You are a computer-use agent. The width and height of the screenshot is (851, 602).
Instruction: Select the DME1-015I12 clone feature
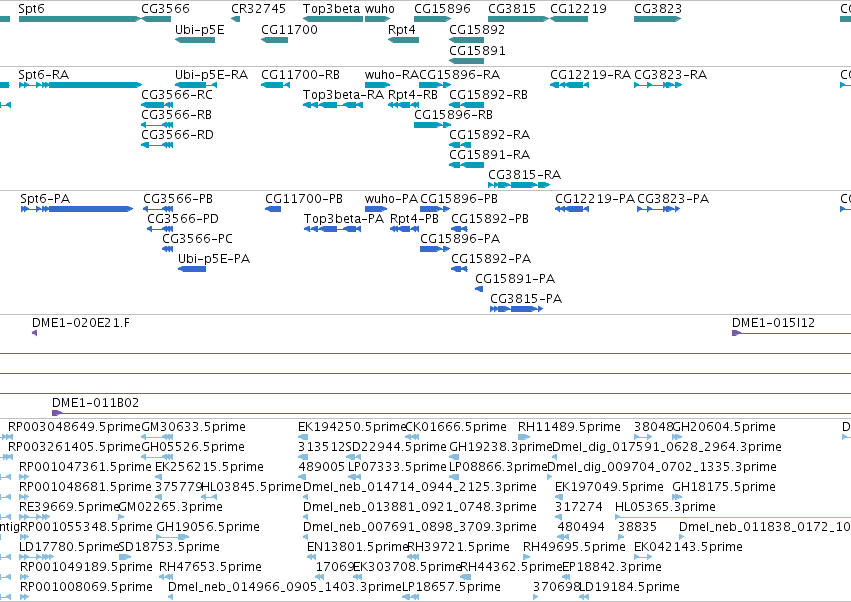pos(791,333)
